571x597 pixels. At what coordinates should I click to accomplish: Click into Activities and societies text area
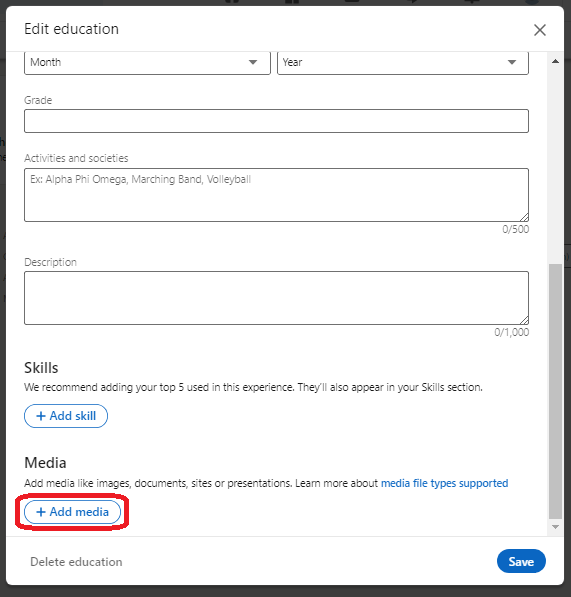coord(276,195)
